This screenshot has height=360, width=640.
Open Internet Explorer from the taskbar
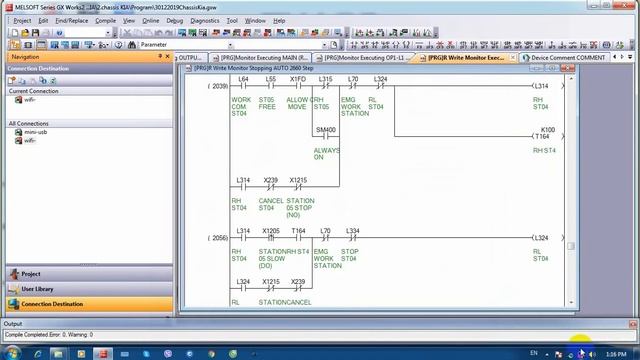[x=38, y=353]
